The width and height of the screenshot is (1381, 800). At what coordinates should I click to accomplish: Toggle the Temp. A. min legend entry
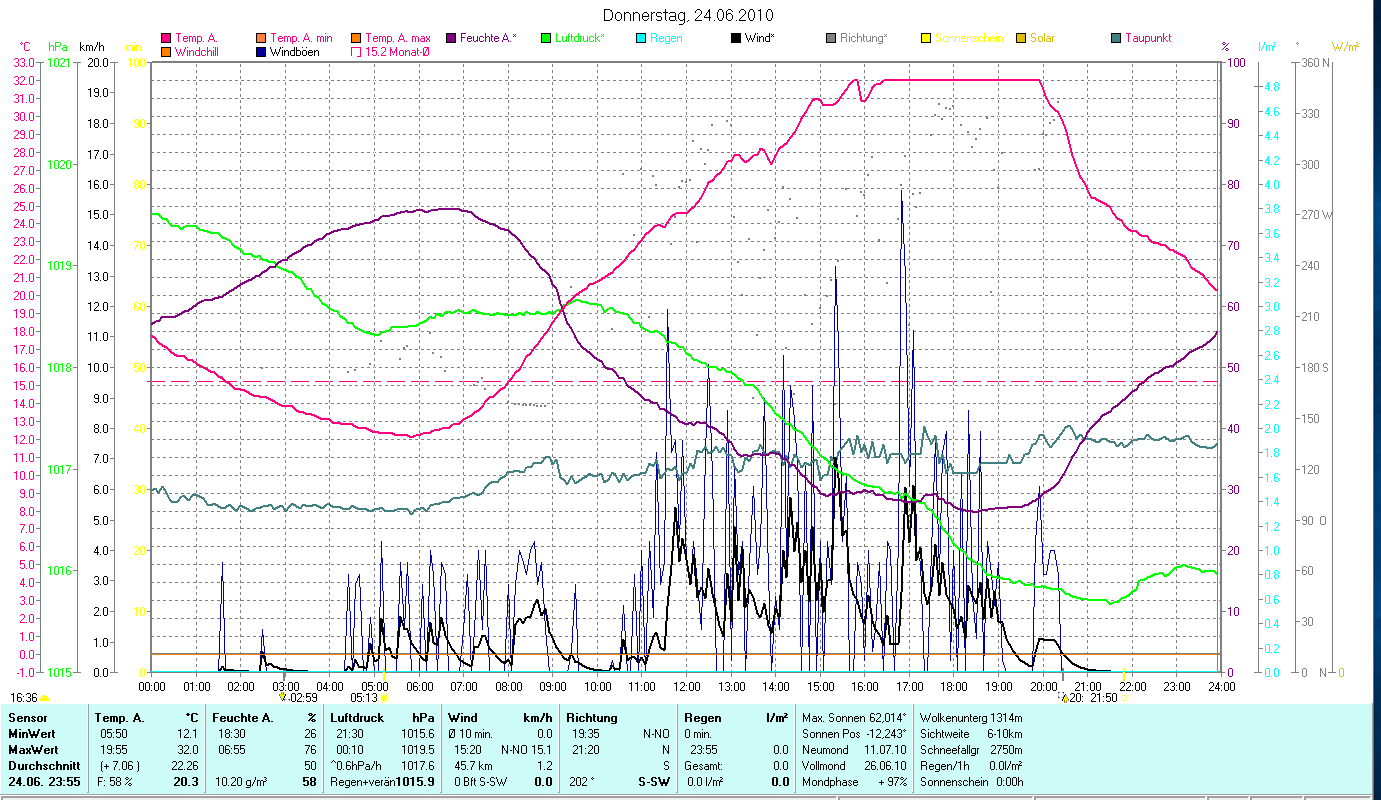pyautogui.click(x=262, y=38)
